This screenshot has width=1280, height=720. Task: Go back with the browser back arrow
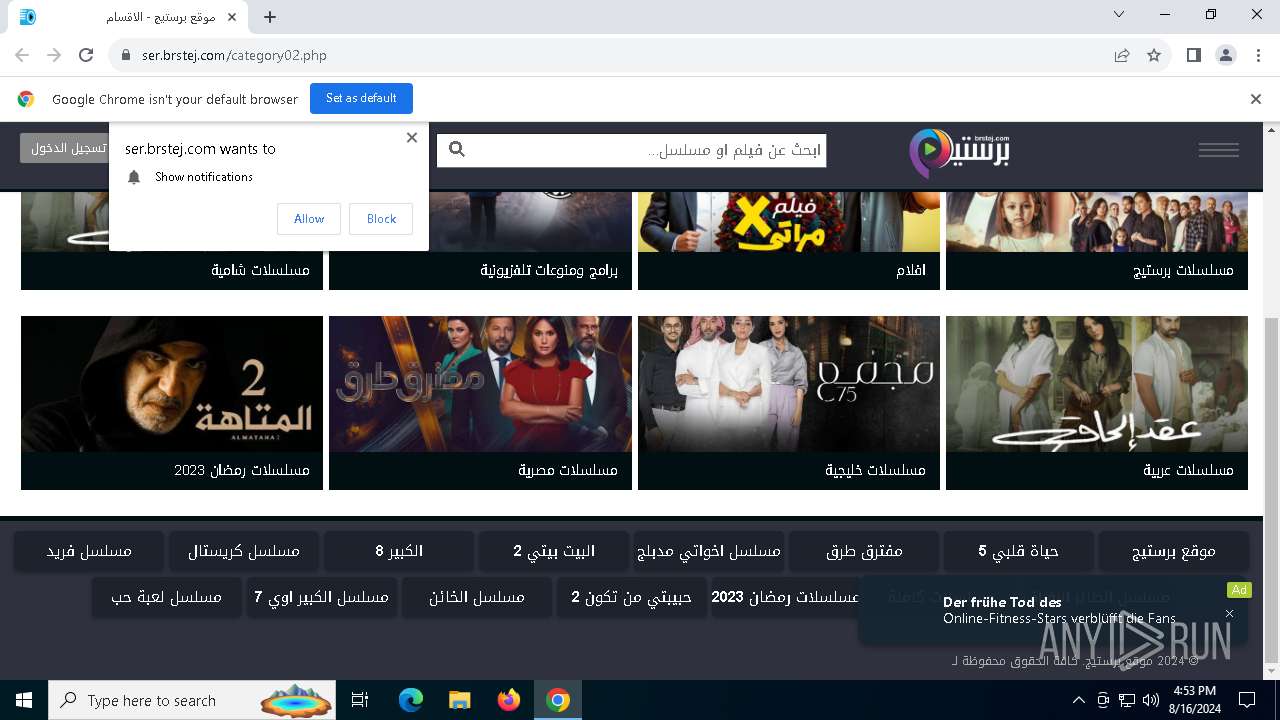(22, 55)
